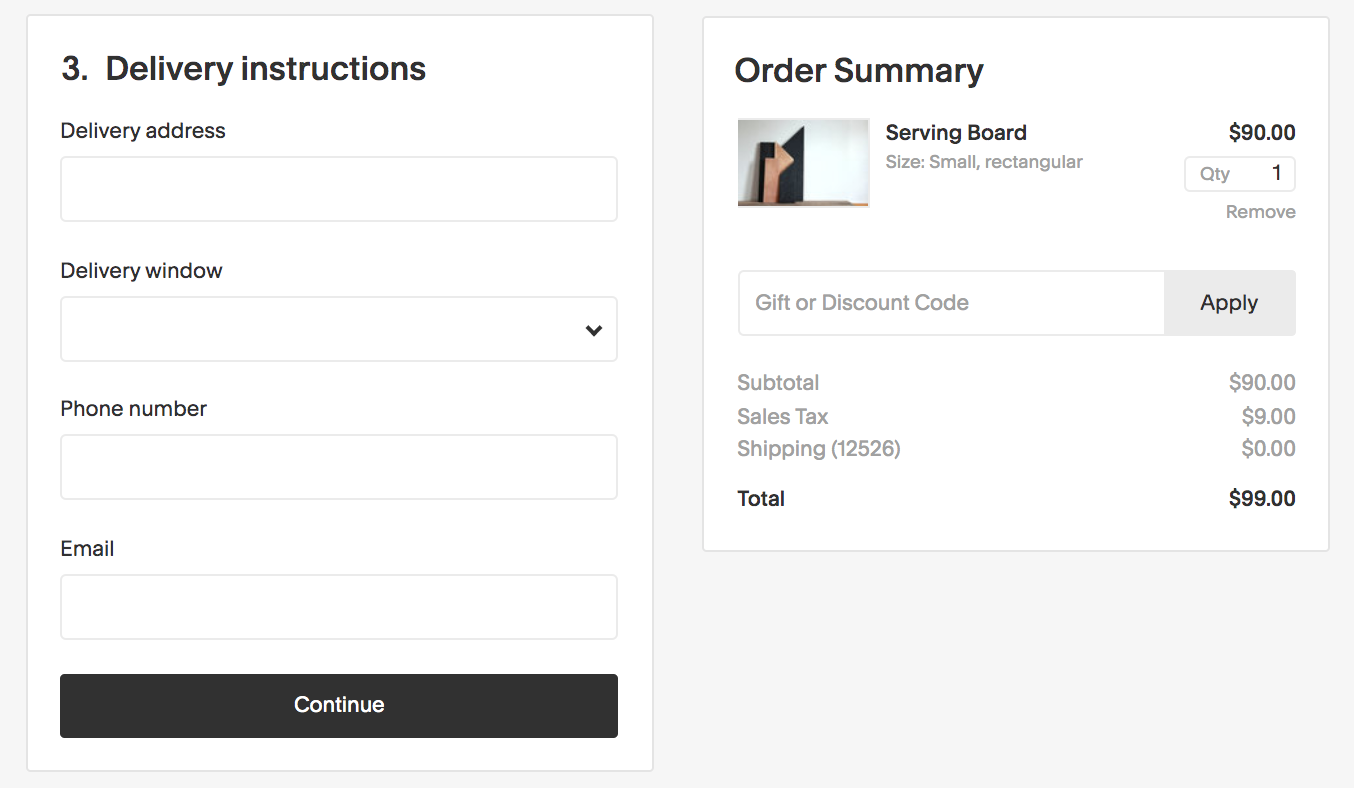1354x788 pixels.
Task: Click into the Email input field
Action: point(338,607)
